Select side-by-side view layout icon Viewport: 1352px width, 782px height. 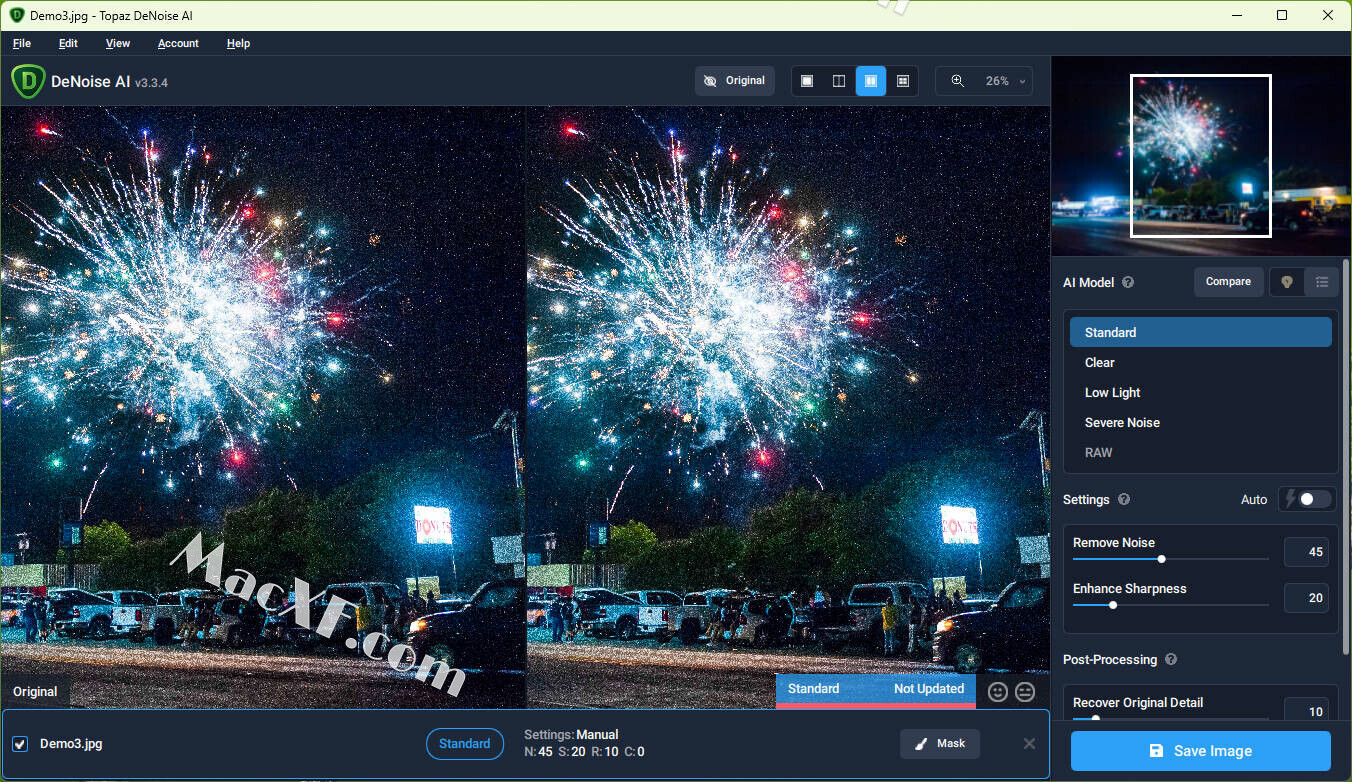pos(871,81)
